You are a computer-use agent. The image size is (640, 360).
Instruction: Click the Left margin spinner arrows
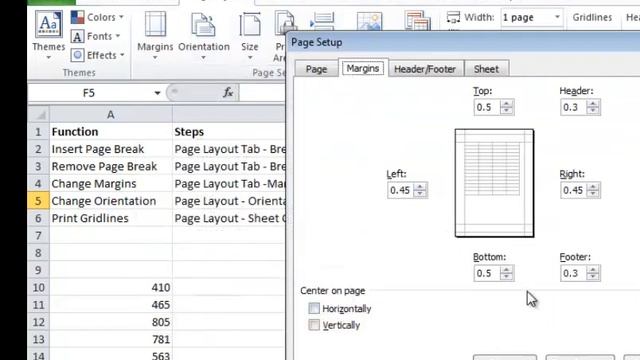click(x=420, y=190)
